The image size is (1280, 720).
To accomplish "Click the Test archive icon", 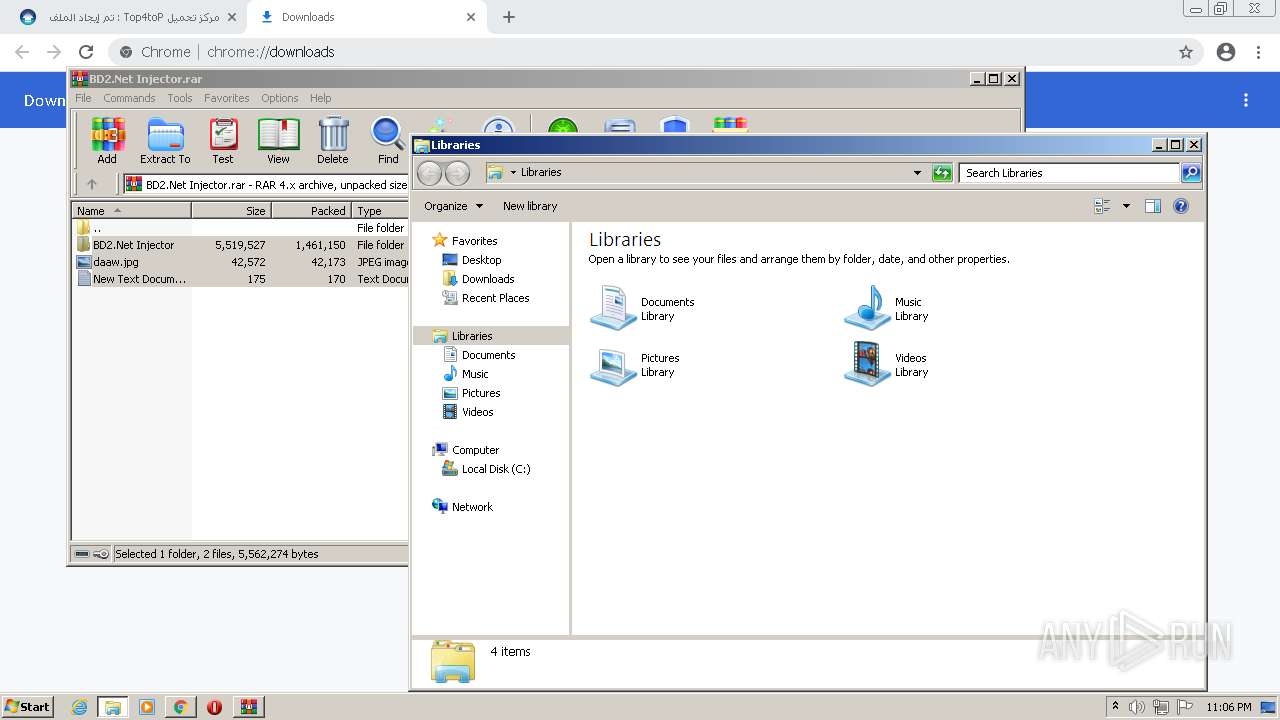I will [x=223, y=140].
